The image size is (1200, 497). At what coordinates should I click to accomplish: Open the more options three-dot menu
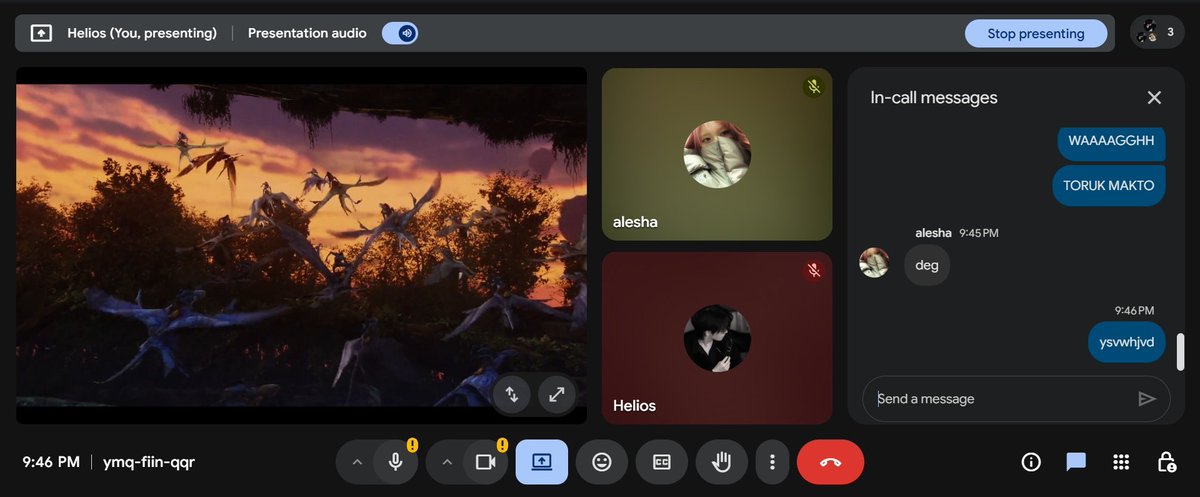click(772, 462)
